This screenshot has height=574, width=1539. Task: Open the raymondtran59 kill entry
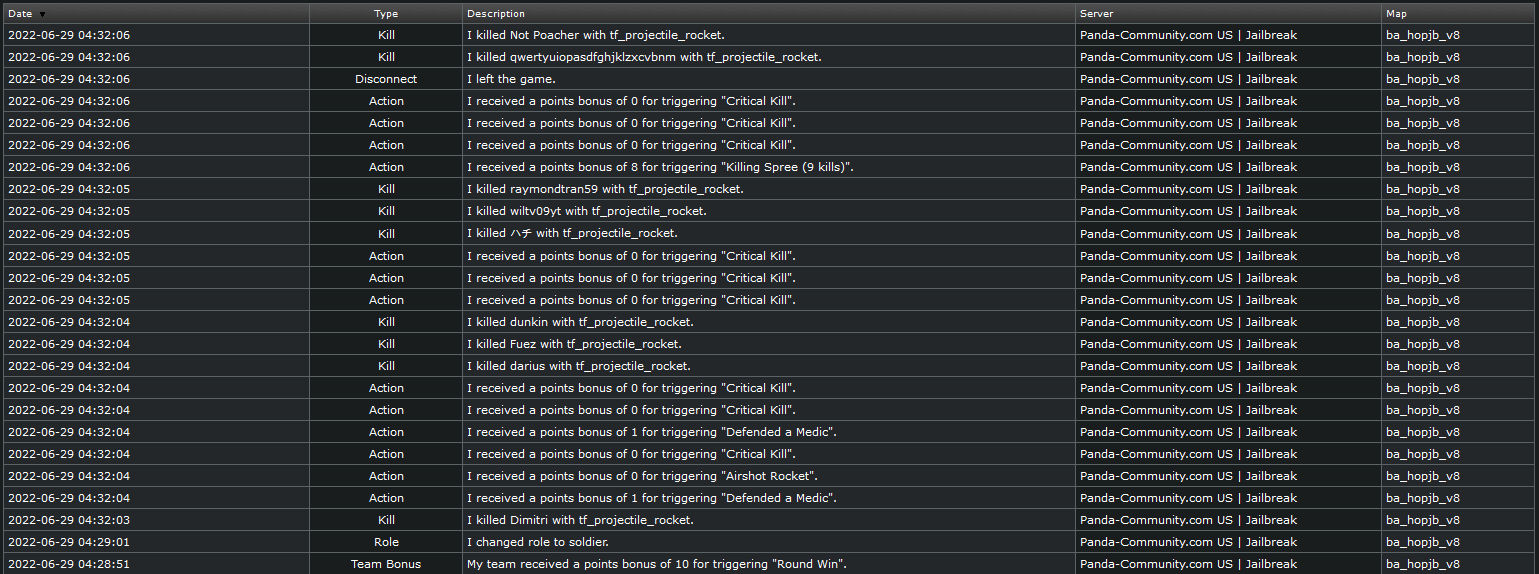[605, 189]
